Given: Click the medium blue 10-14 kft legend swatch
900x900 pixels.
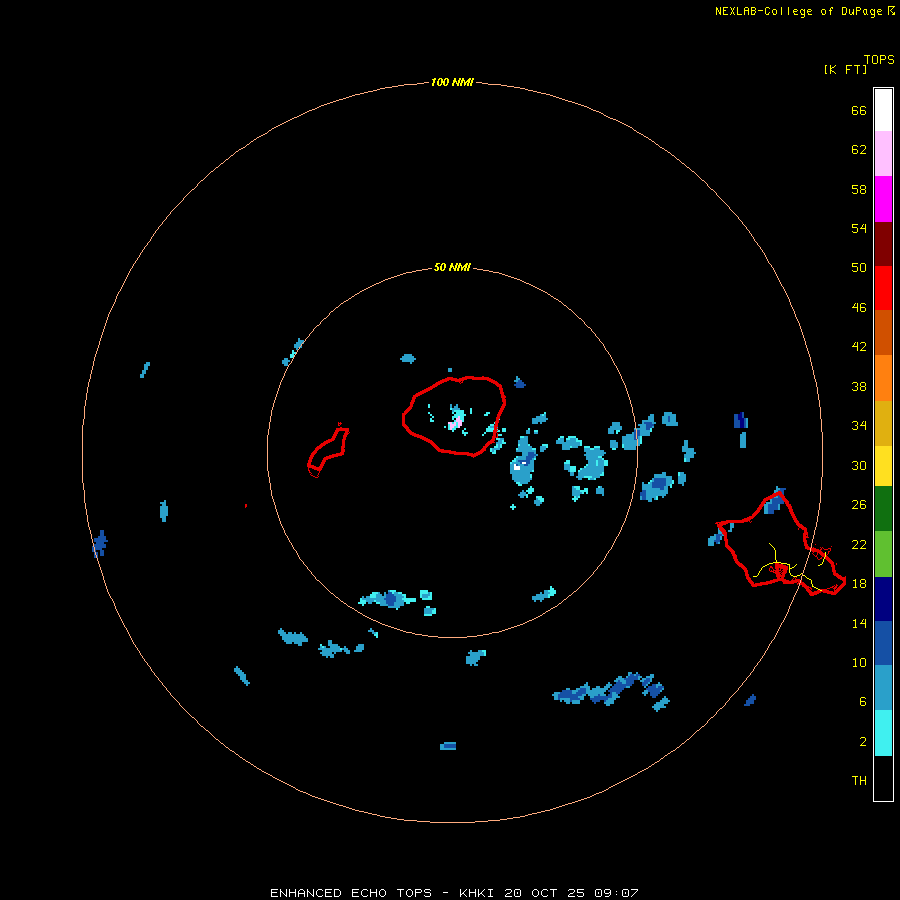Looking at the screenshot, I should [x=883, y=643].
